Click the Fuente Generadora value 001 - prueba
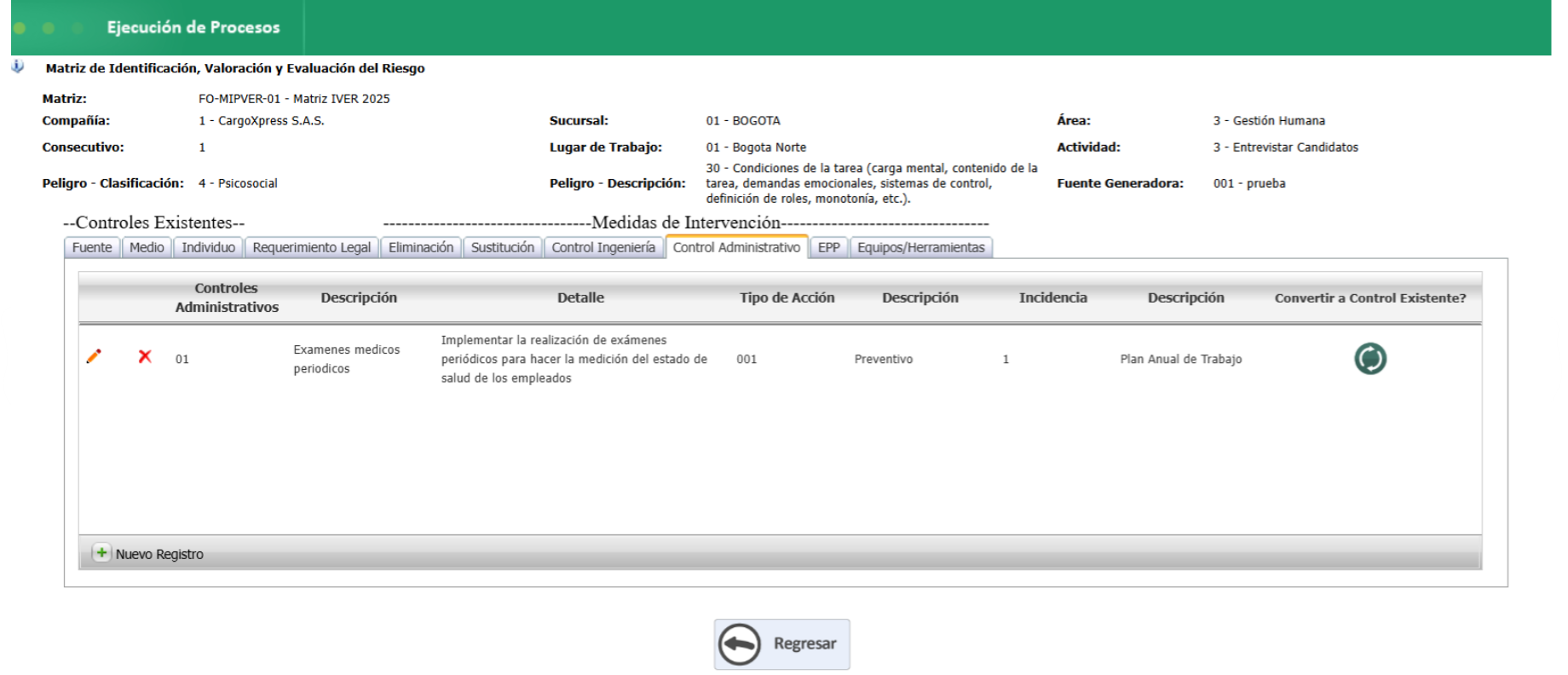The height and width of the screenshot is (675, 1568). 1249,183
